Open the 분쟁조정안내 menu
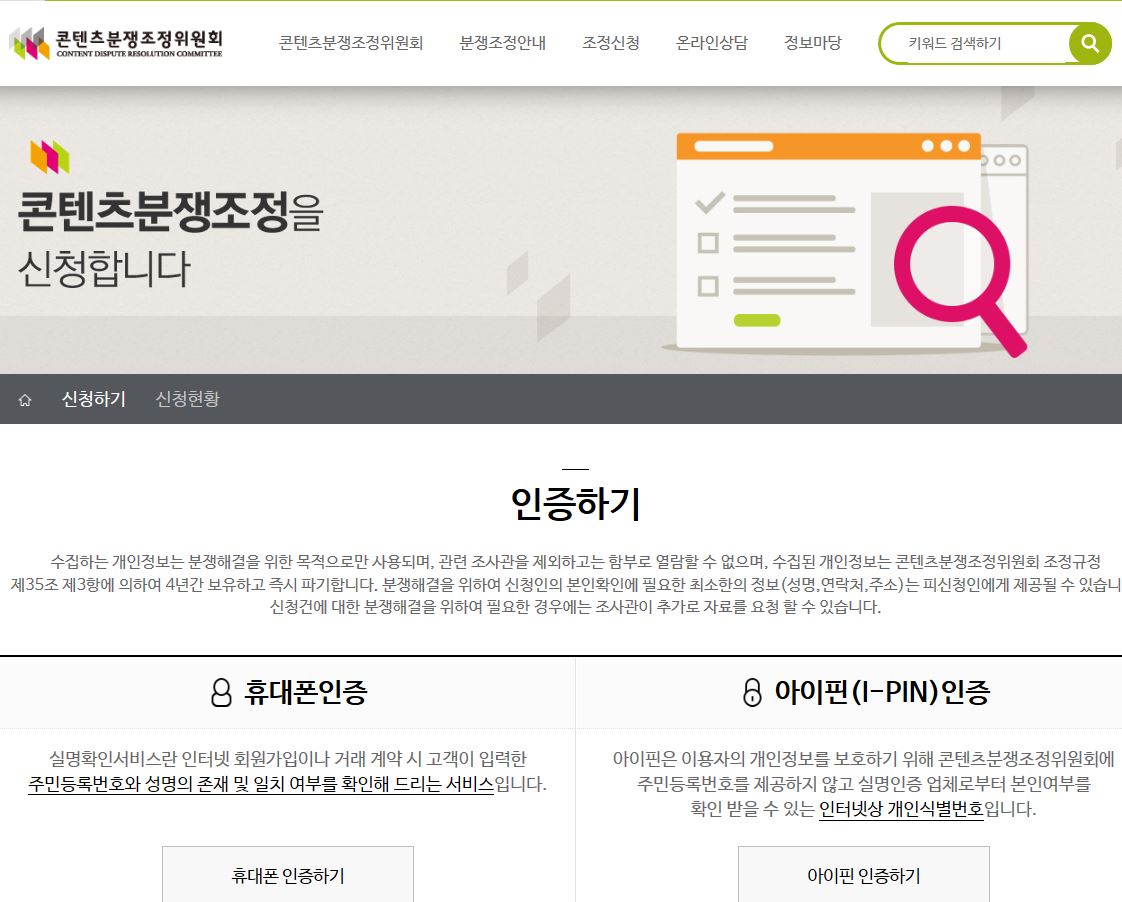This screenshot has height=902, width=1122. pyautogui.click(x=502, y=43)
